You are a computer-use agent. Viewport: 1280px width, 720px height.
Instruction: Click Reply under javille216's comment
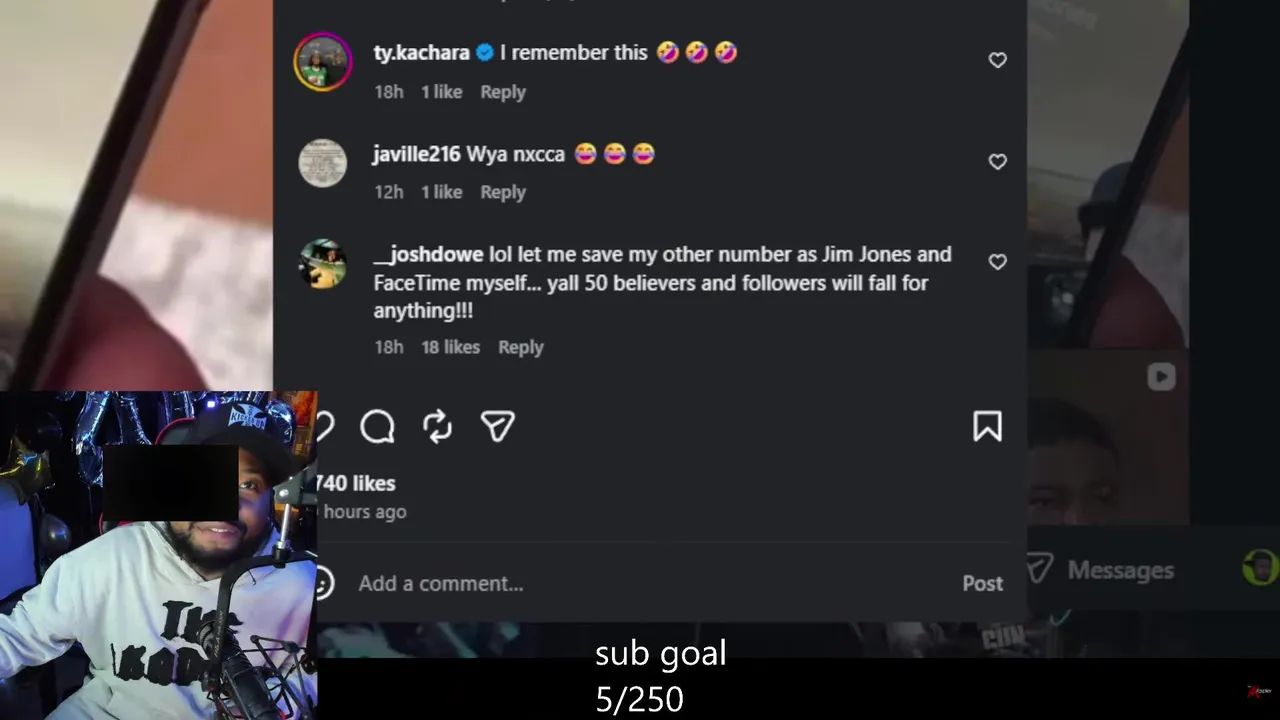pyautogui.click(x=503, y=192)
